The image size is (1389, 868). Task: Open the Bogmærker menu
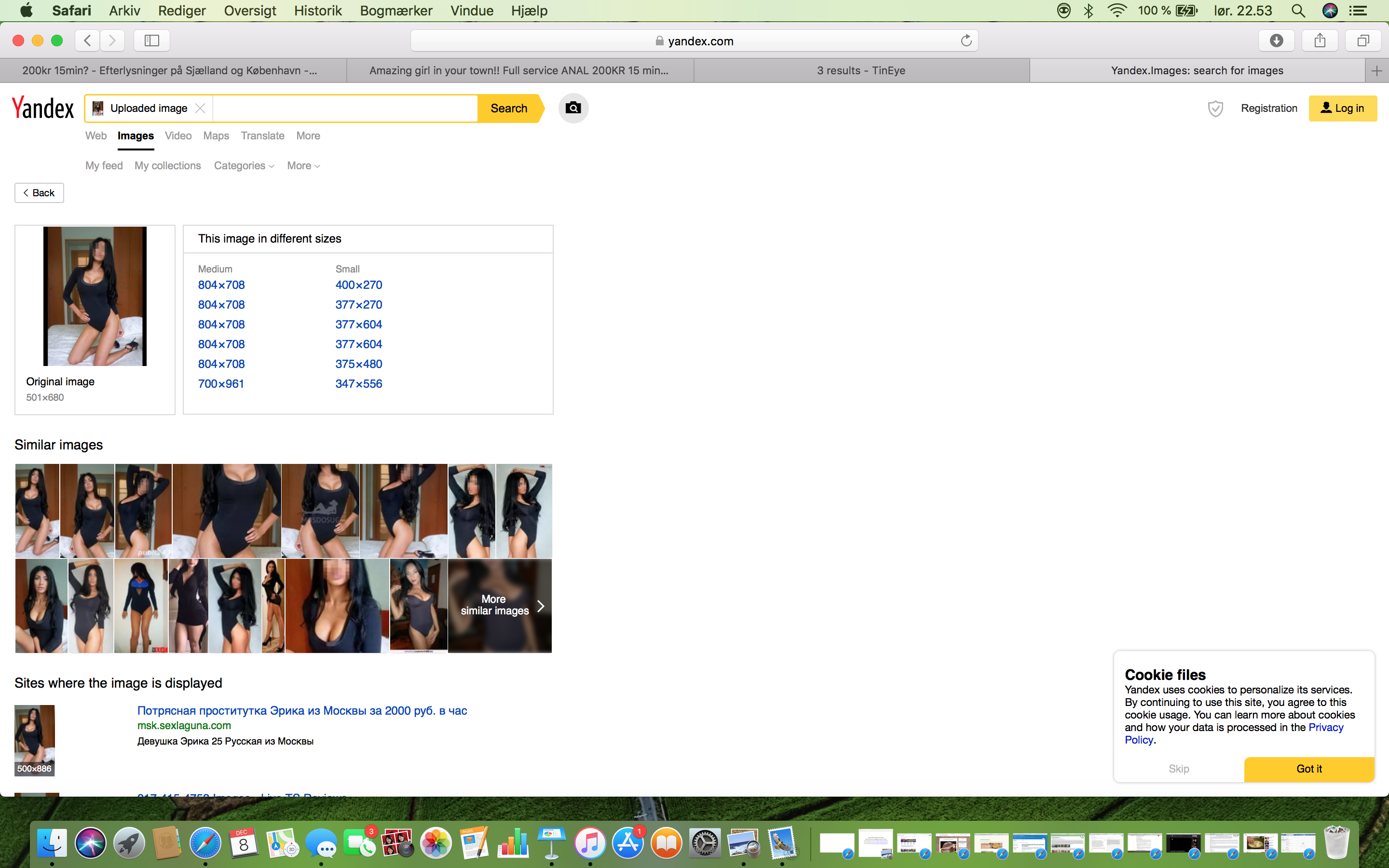(x=396, y=10)
